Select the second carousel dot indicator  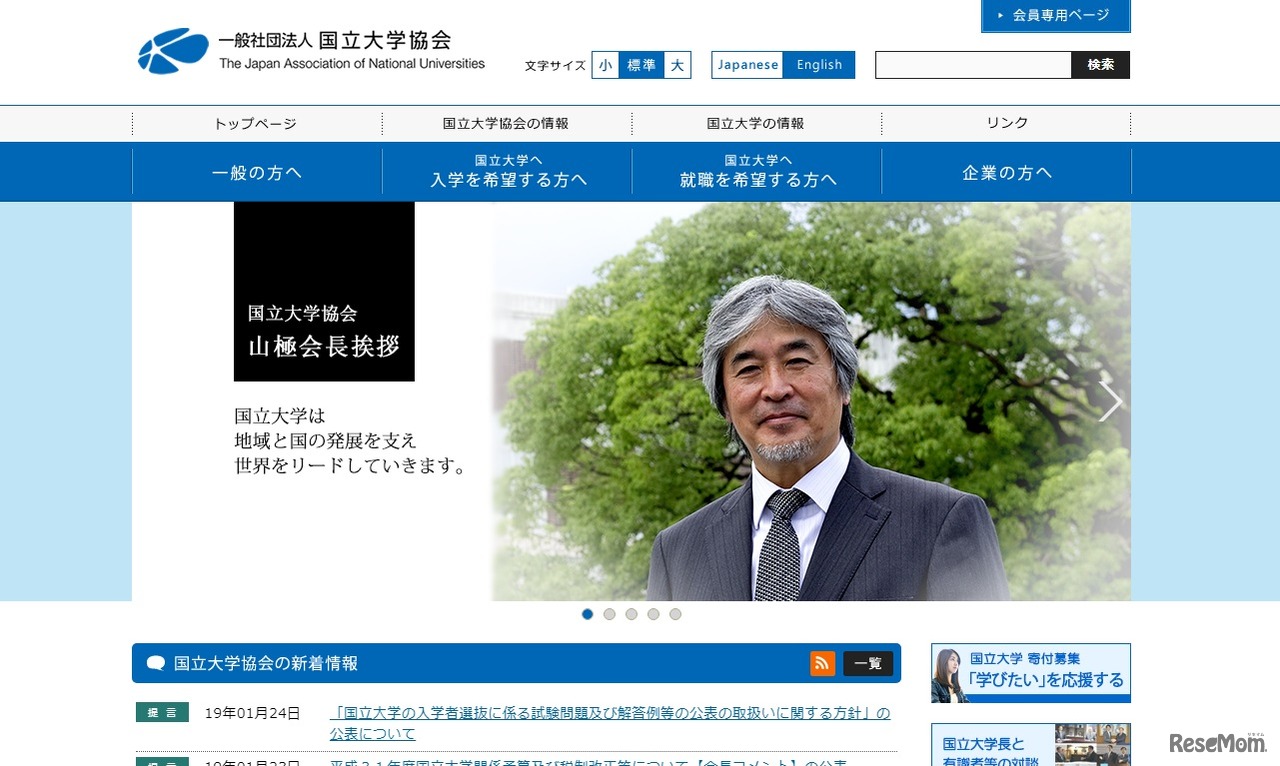609,614
